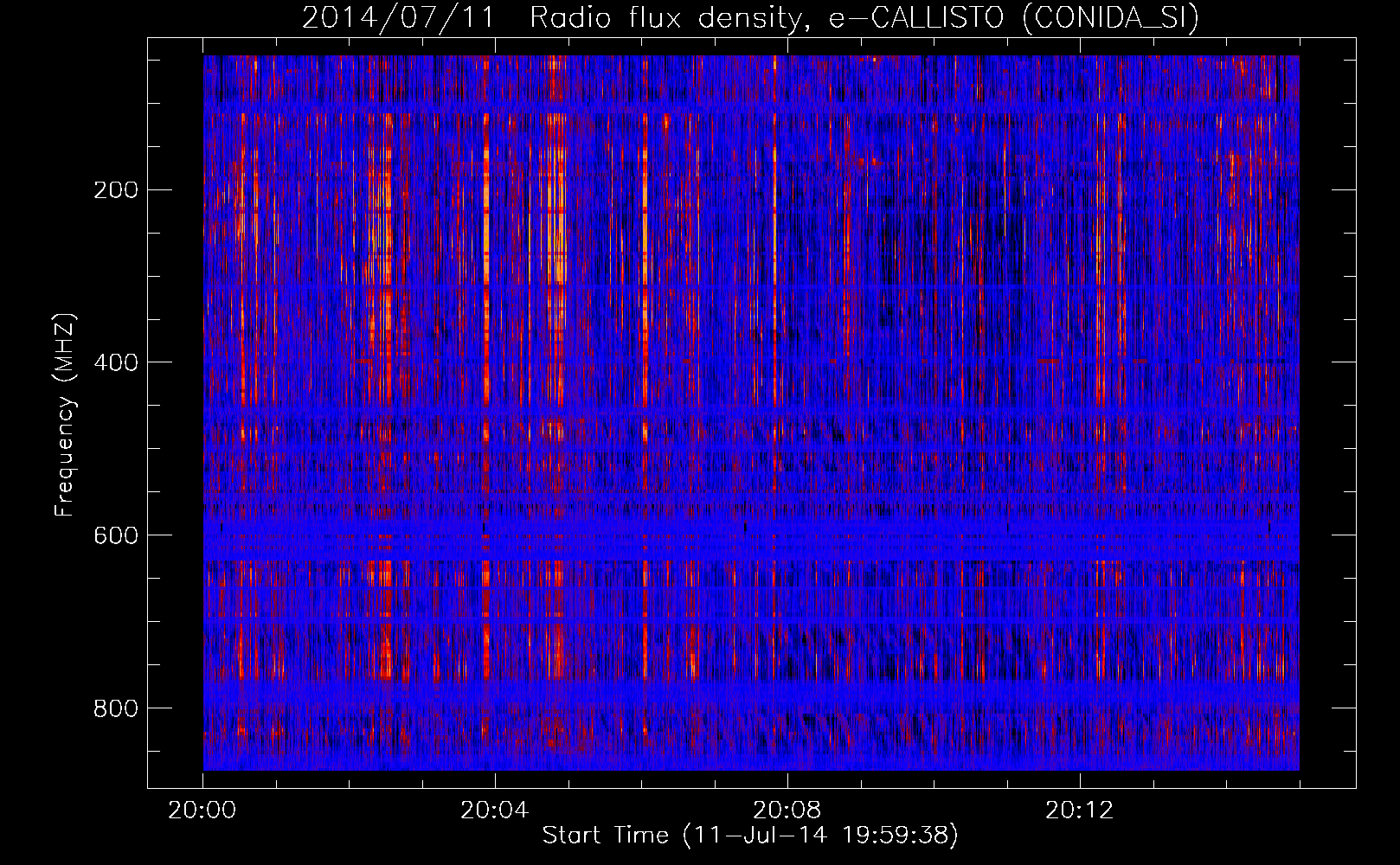1400x865 pixels.
Task: Click the 600 frequency tick label
Action: (115, 535)
